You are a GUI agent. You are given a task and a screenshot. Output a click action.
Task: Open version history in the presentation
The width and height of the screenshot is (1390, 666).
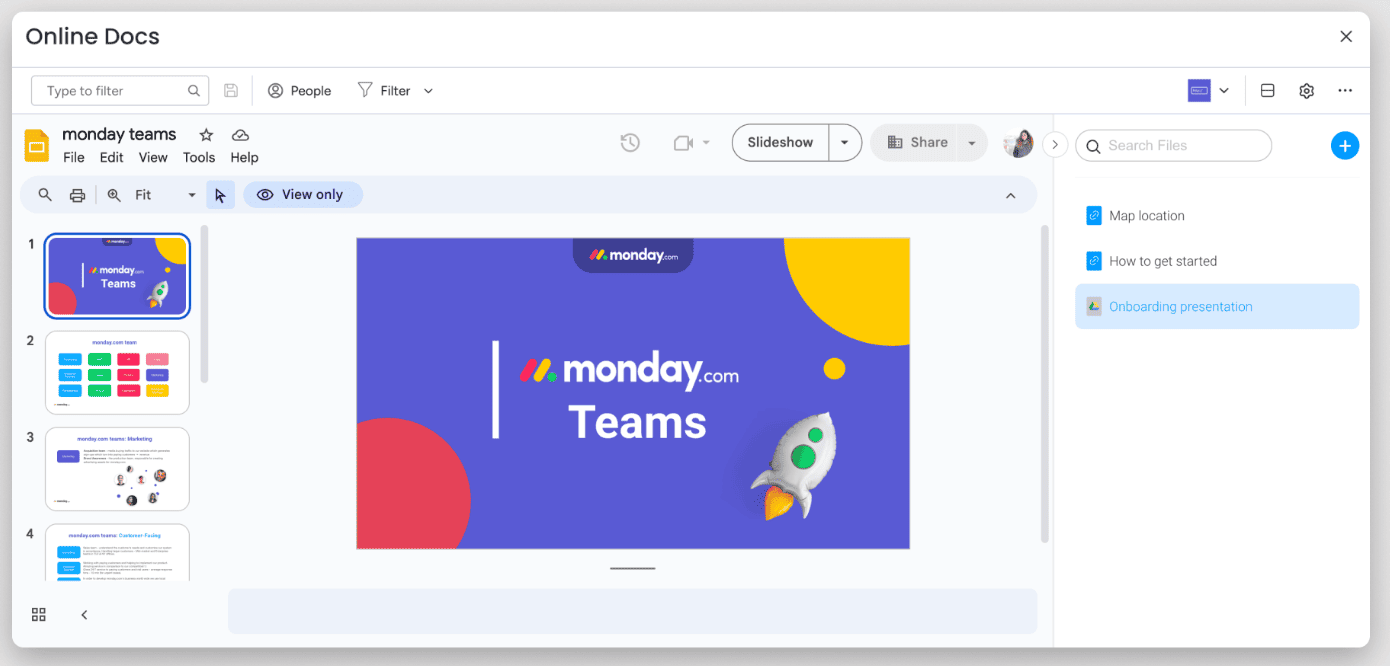[x=630, y=143]
